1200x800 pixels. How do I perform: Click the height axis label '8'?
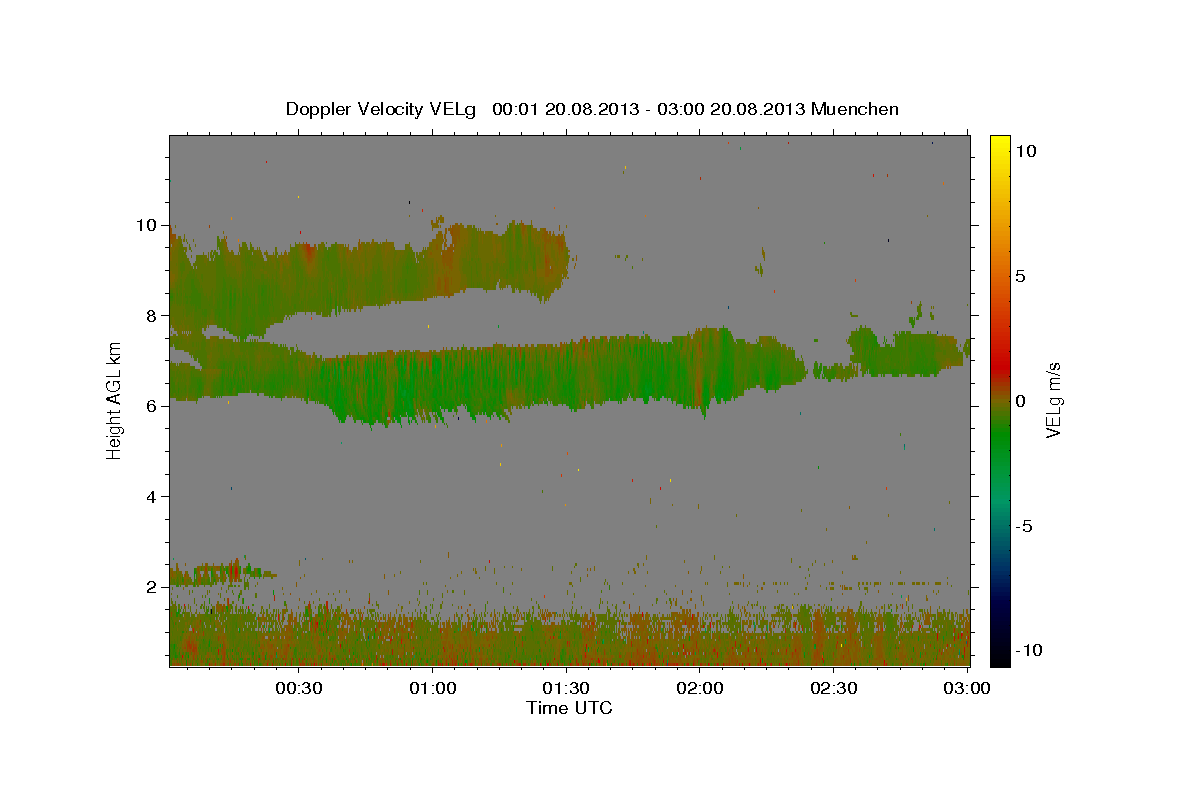coord(154,316)
